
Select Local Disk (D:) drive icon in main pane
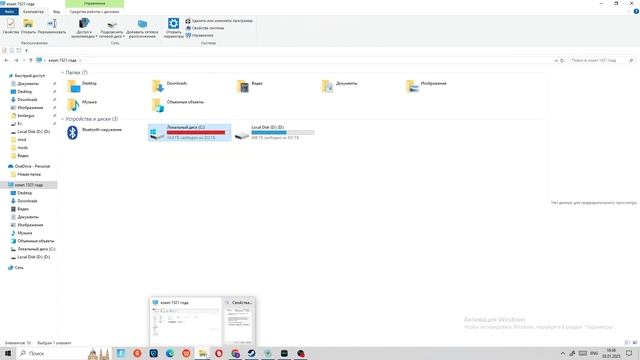pos(242,135)
